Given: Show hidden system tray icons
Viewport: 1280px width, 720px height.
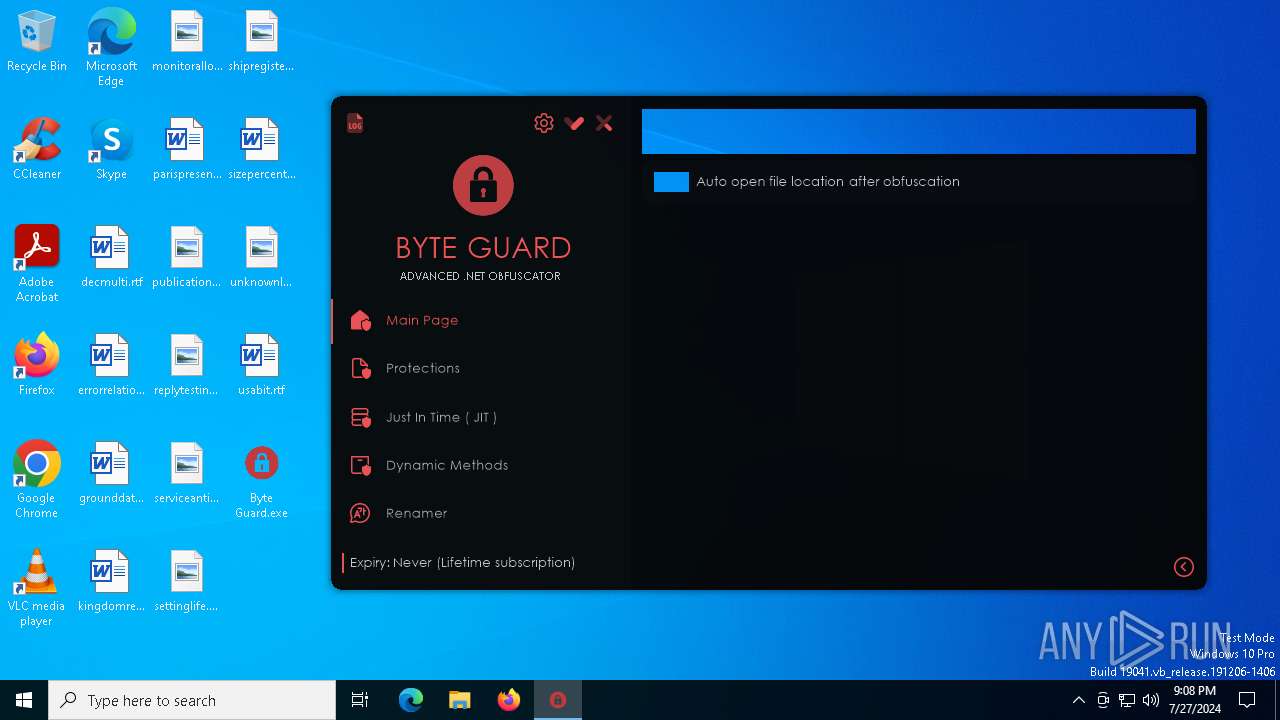Looking at the screenshot, I should (x=1078, y=700).
